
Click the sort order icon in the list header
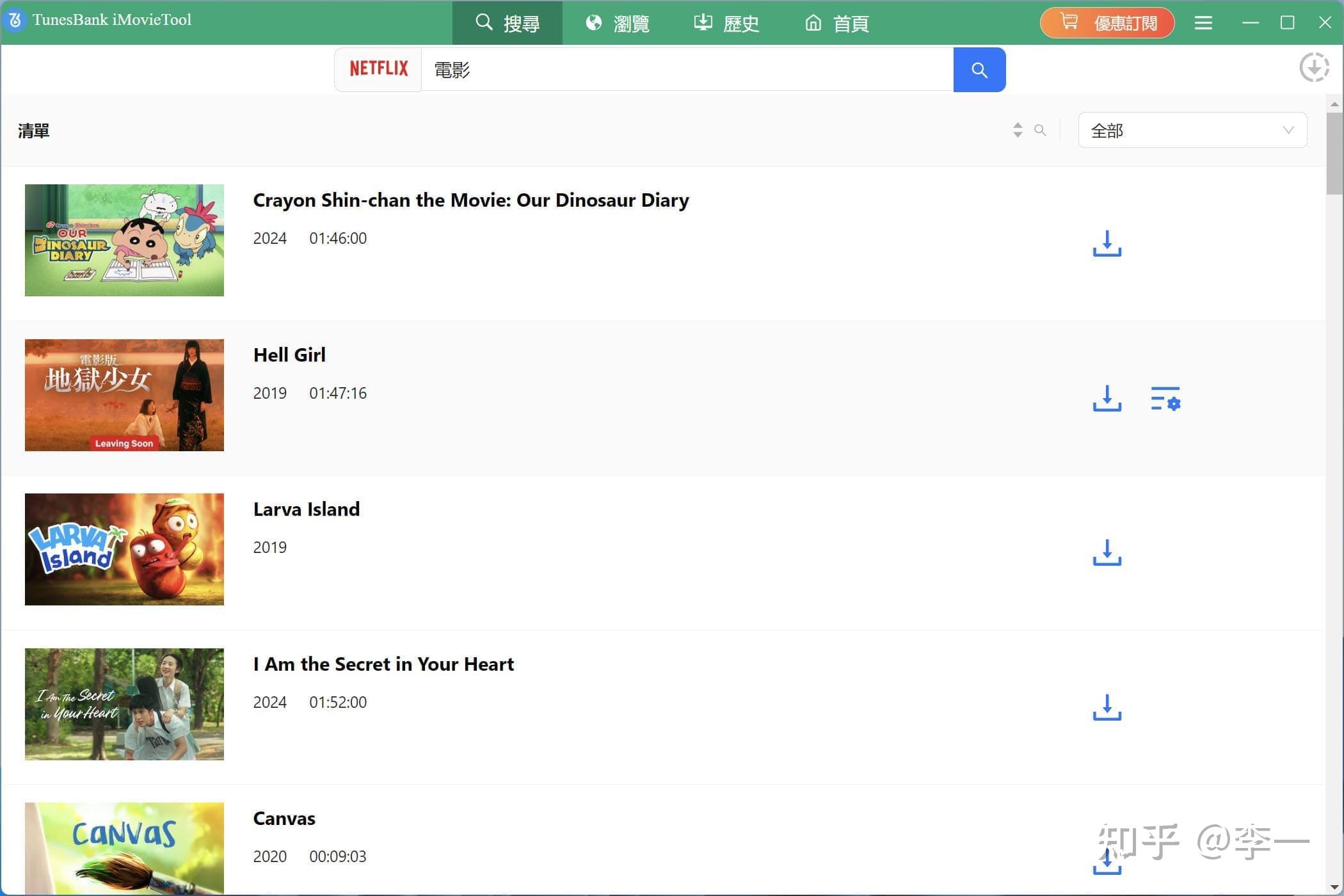coord(1018,130)
